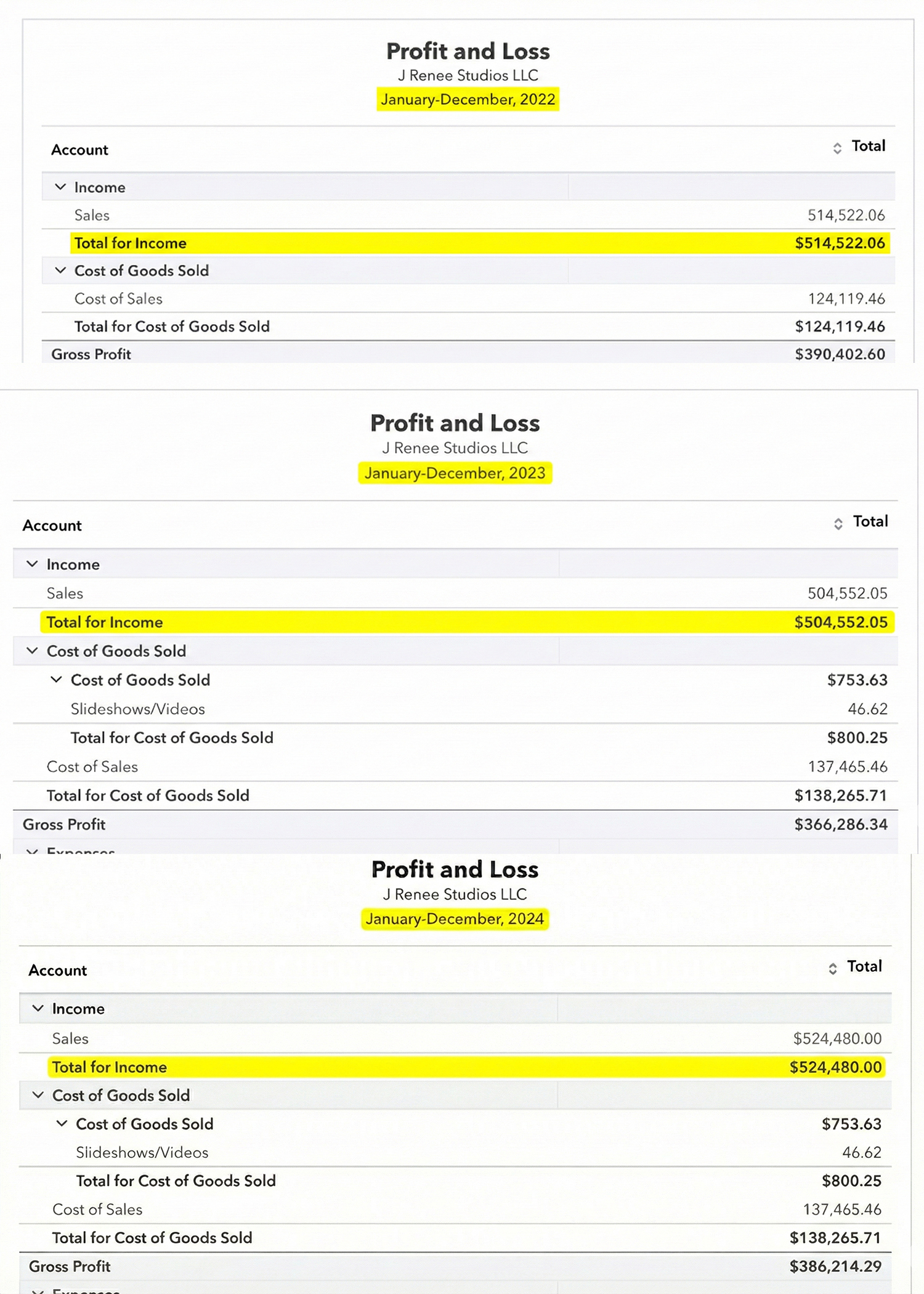Collapse the Income section in the 2023 report
Screen dimensions: 924x1294
click(33, 564)
